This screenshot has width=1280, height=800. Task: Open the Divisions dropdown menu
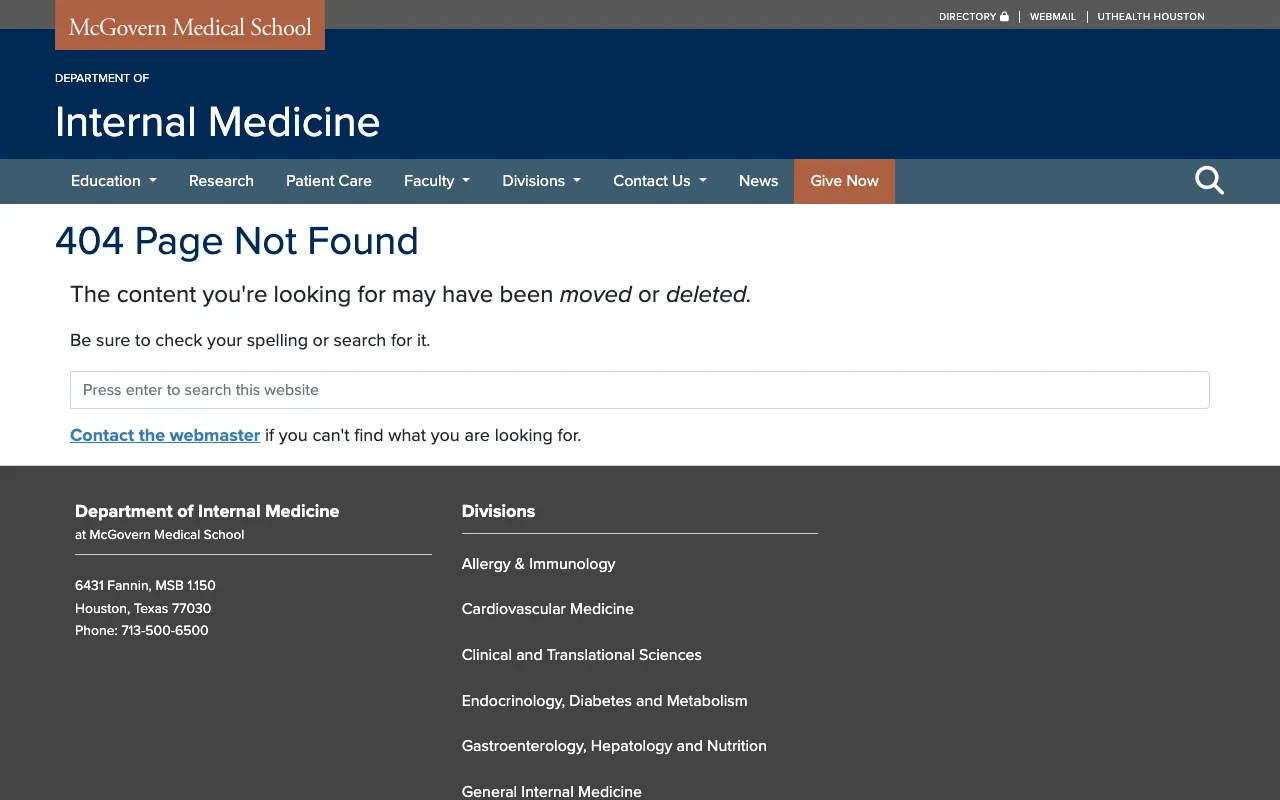(x=541, y=181)
